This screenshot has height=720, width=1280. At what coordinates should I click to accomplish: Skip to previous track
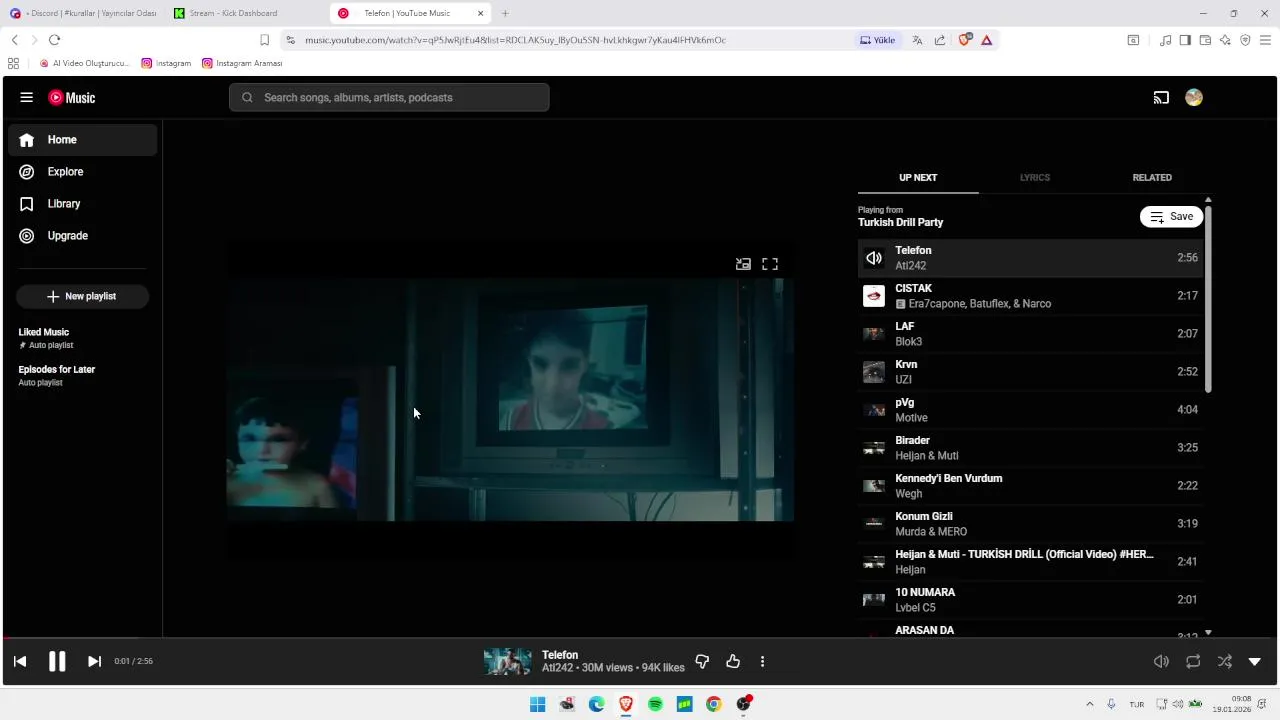tap(20, 661)
